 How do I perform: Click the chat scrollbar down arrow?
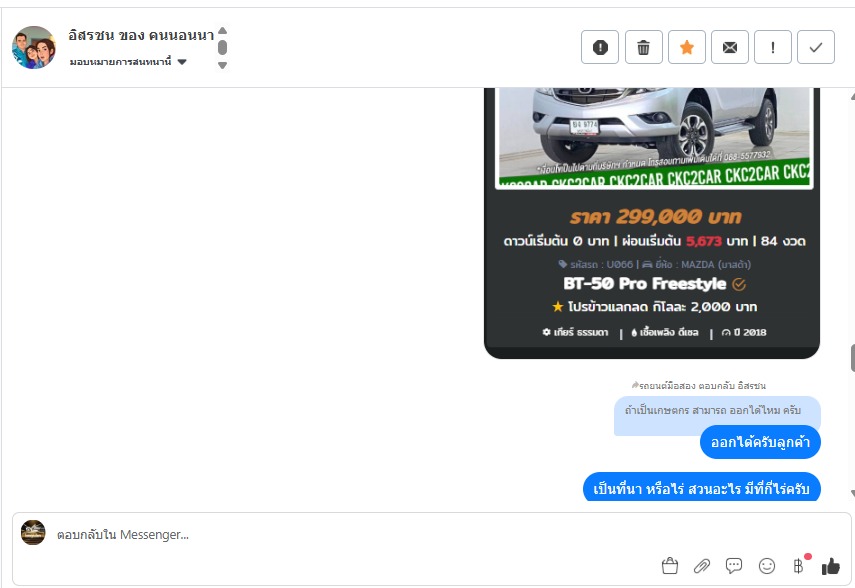click(x=852, y=493)
